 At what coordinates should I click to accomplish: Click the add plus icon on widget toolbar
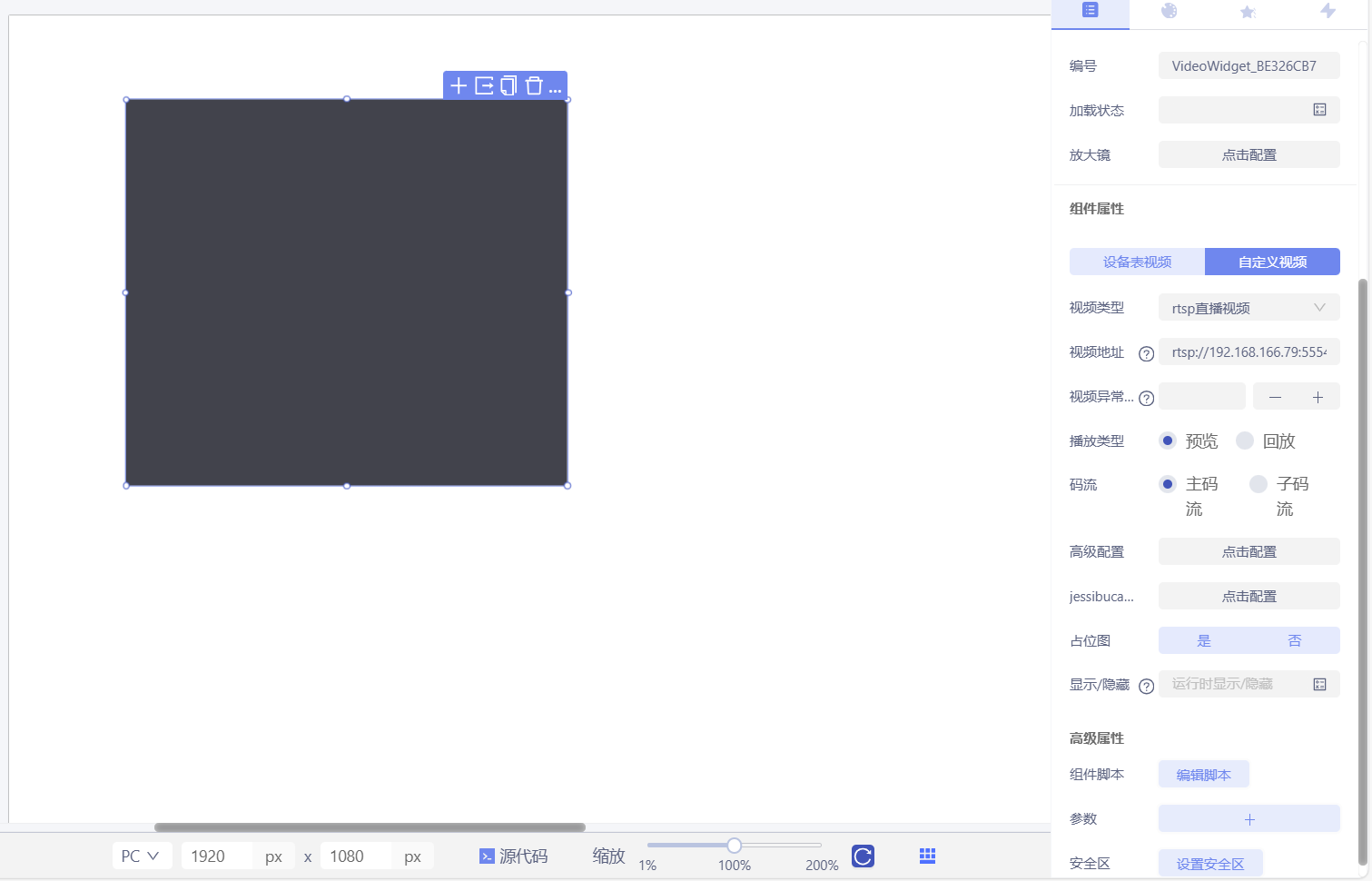(459, 85)
